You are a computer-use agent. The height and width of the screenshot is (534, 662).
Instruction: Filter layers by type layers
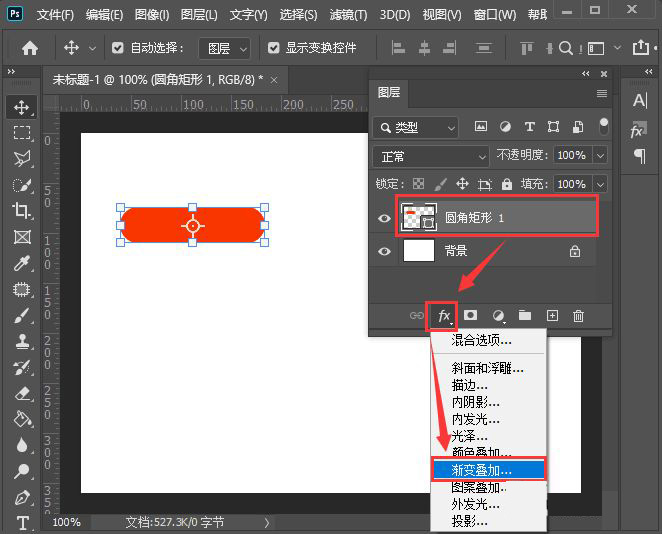(529, 126)
